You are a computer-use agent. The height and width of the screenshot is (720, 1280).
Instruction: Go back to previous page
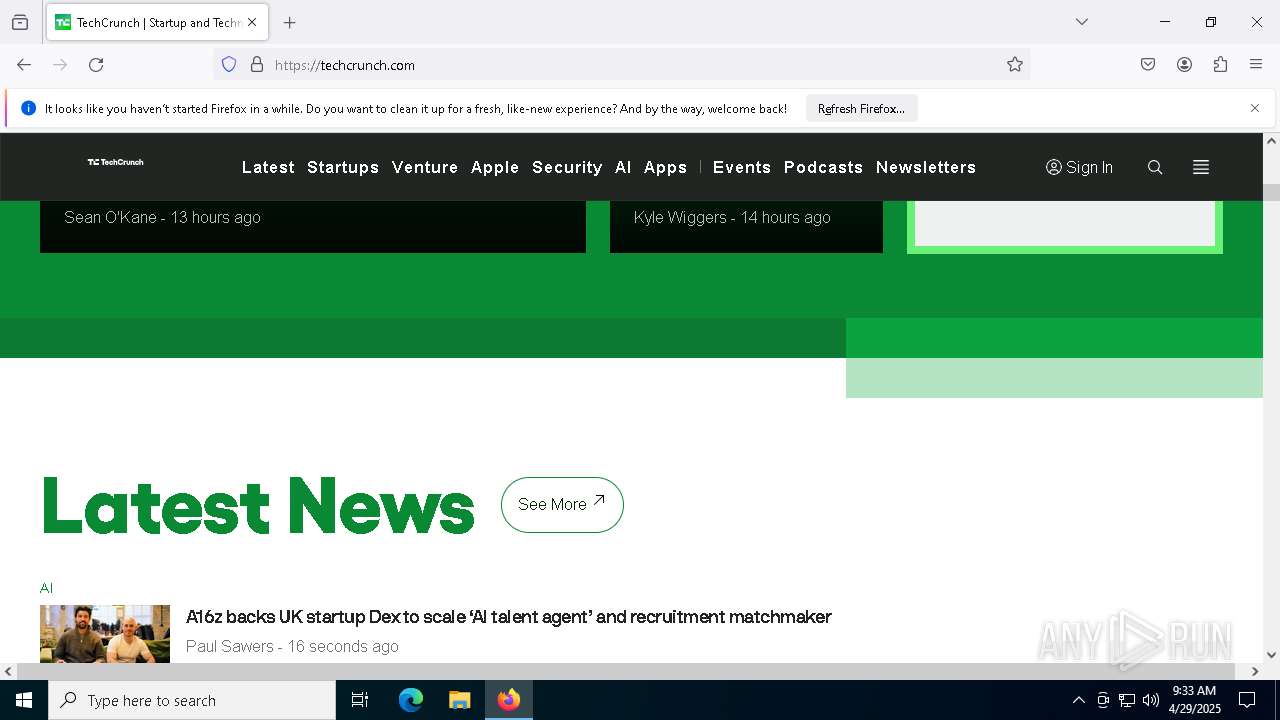[24, 65]
